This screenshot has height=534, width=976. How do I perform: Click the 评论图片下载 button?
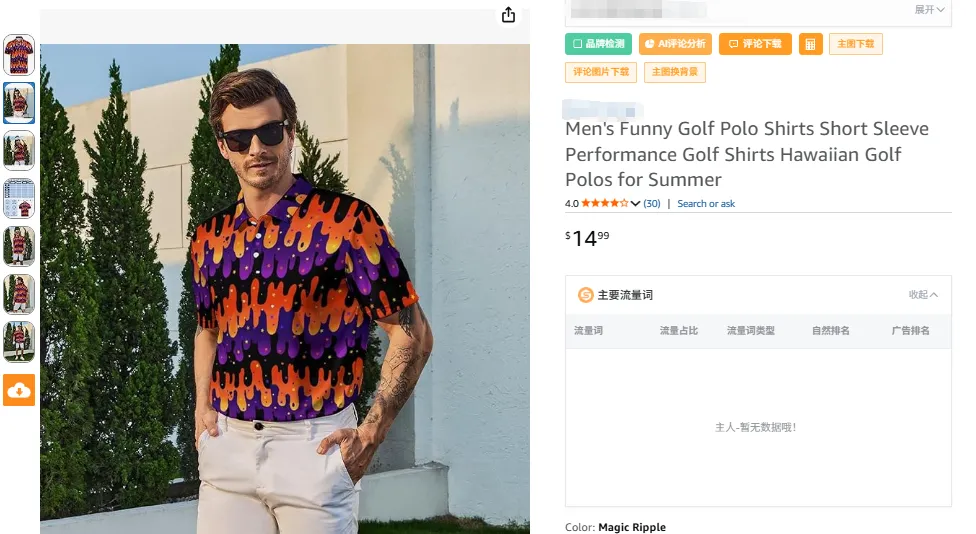tap(601, 72)
